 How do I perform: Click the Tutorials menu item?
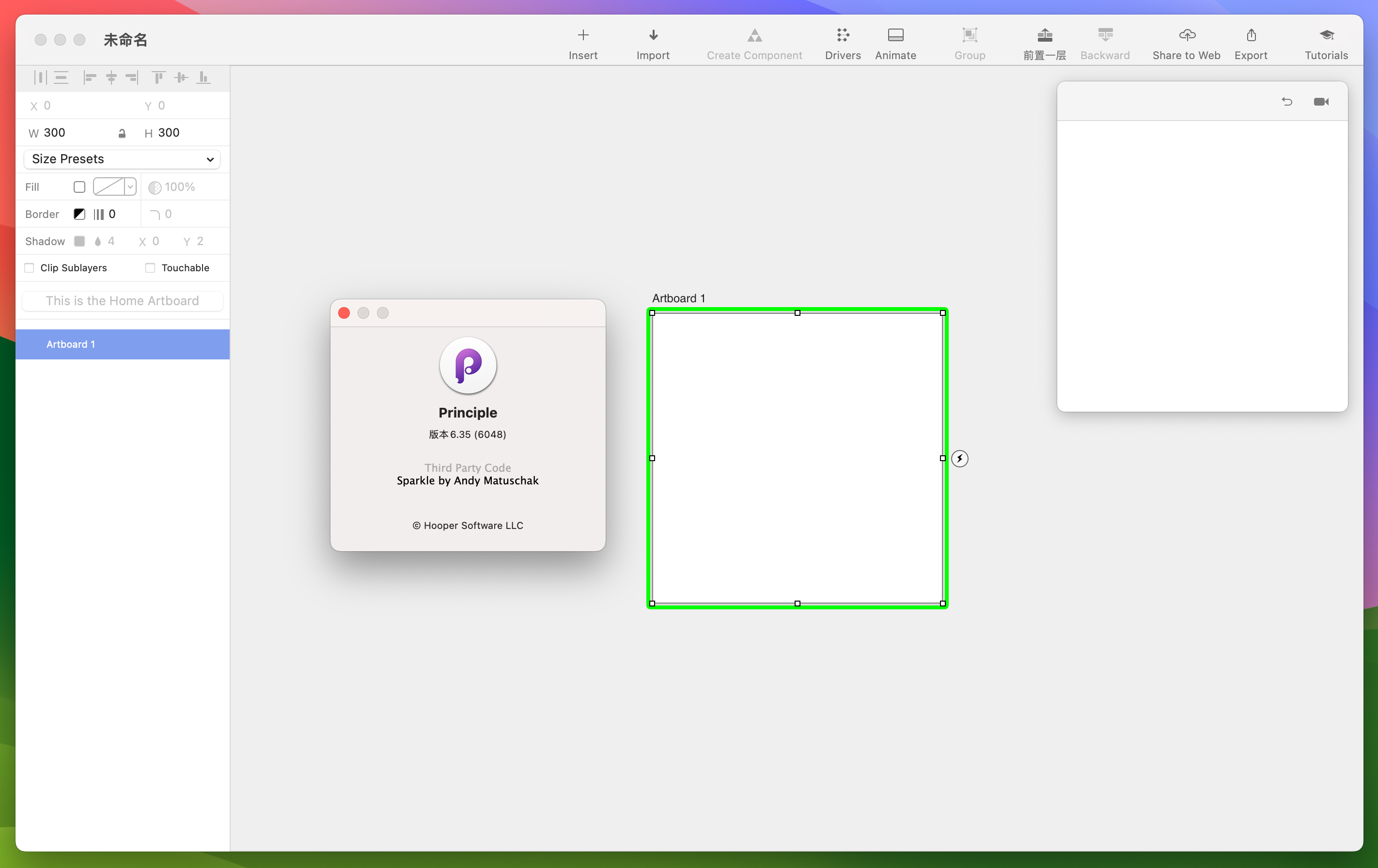coord(1324,43)
